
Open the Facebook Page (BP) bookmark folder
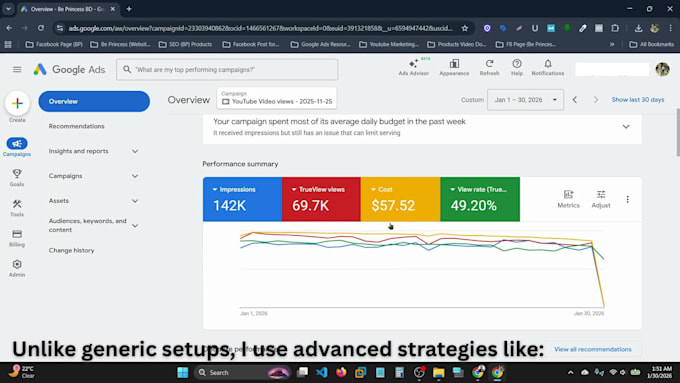pos(54,44)
